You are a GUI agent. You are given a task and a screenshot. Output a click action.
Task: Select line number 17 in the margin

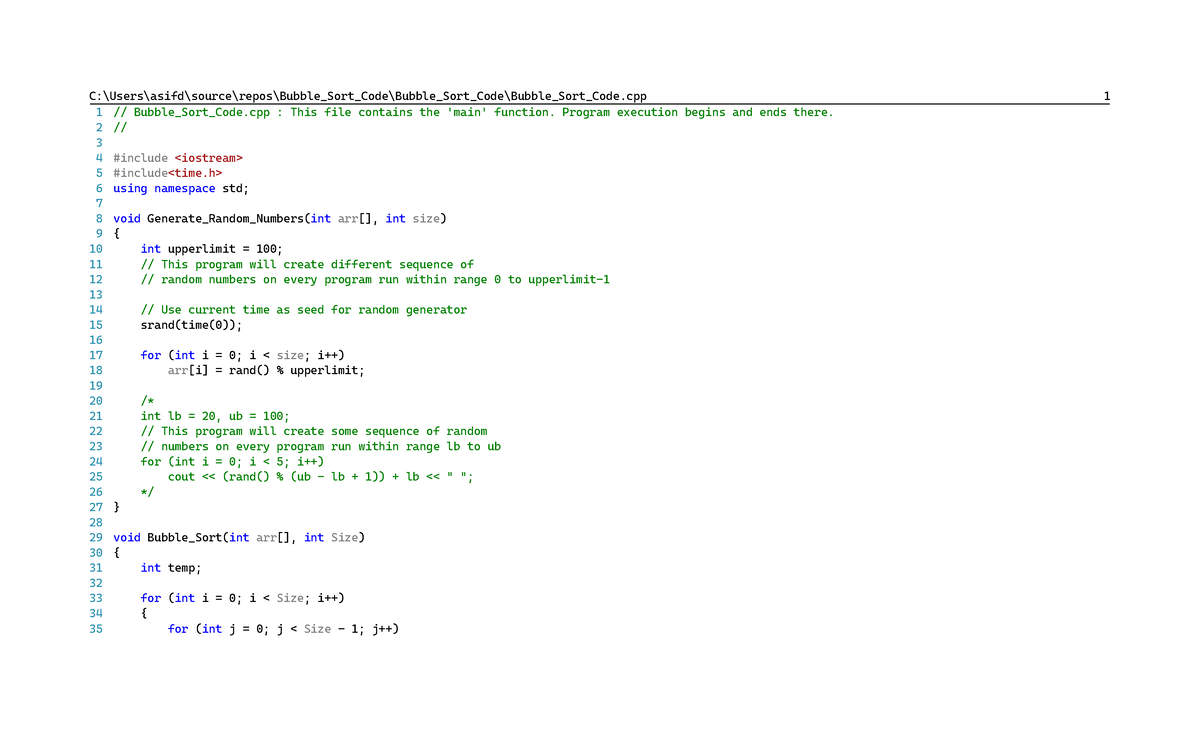click(x=95, y=354)
